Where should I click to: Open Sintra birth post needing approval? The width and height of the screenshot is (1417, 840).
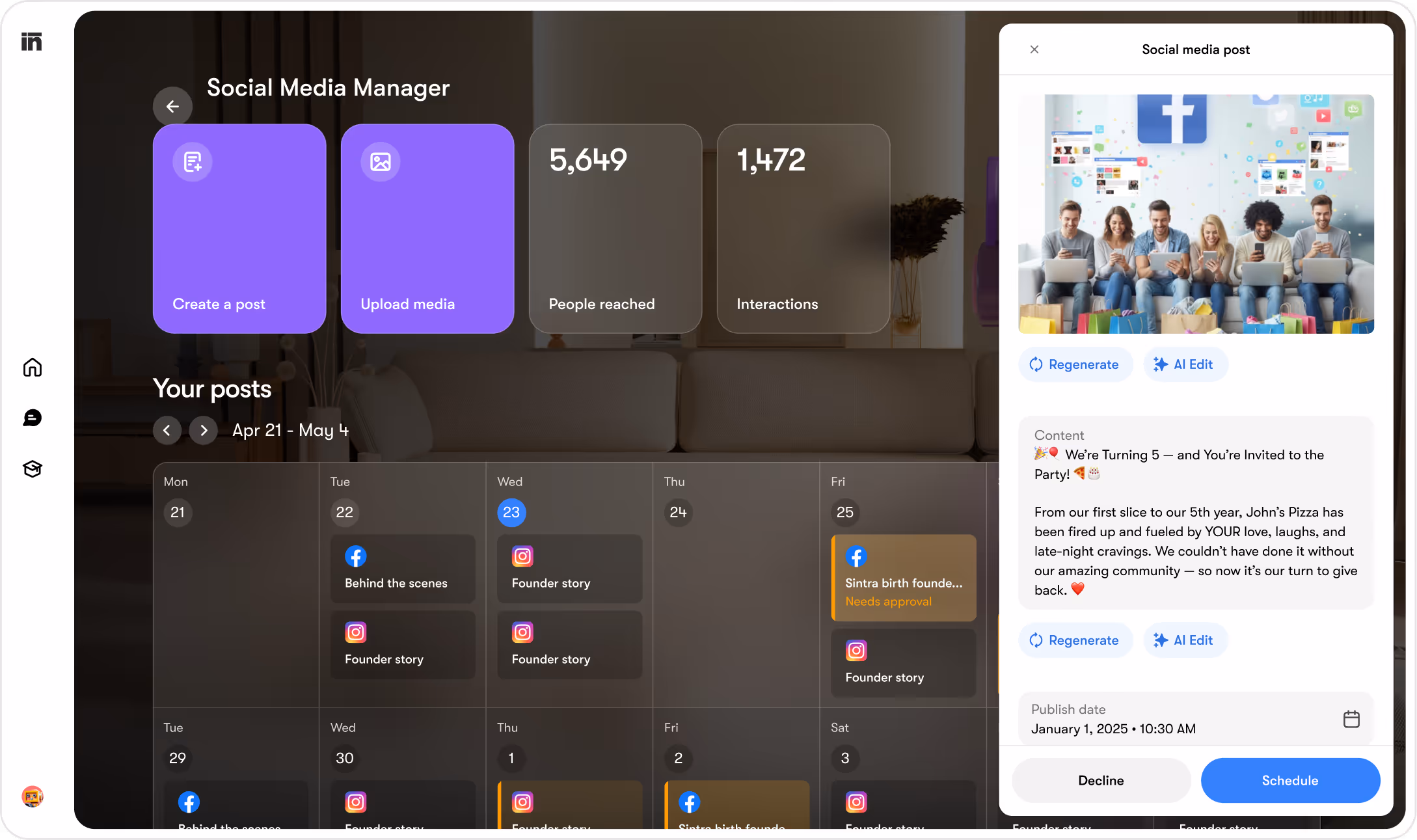903,578
